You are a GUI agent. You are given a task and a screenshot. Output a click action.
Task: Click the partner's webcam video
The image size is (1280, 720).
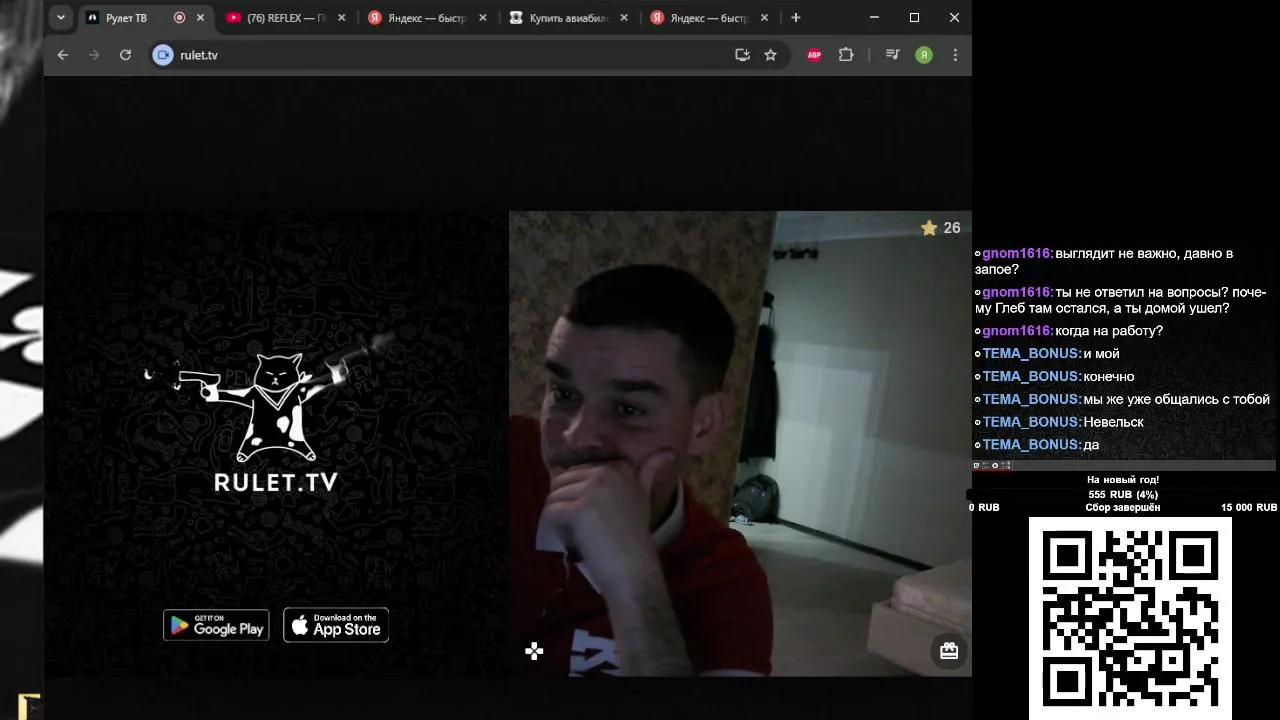pyautogui.click(x=740, y=443)
